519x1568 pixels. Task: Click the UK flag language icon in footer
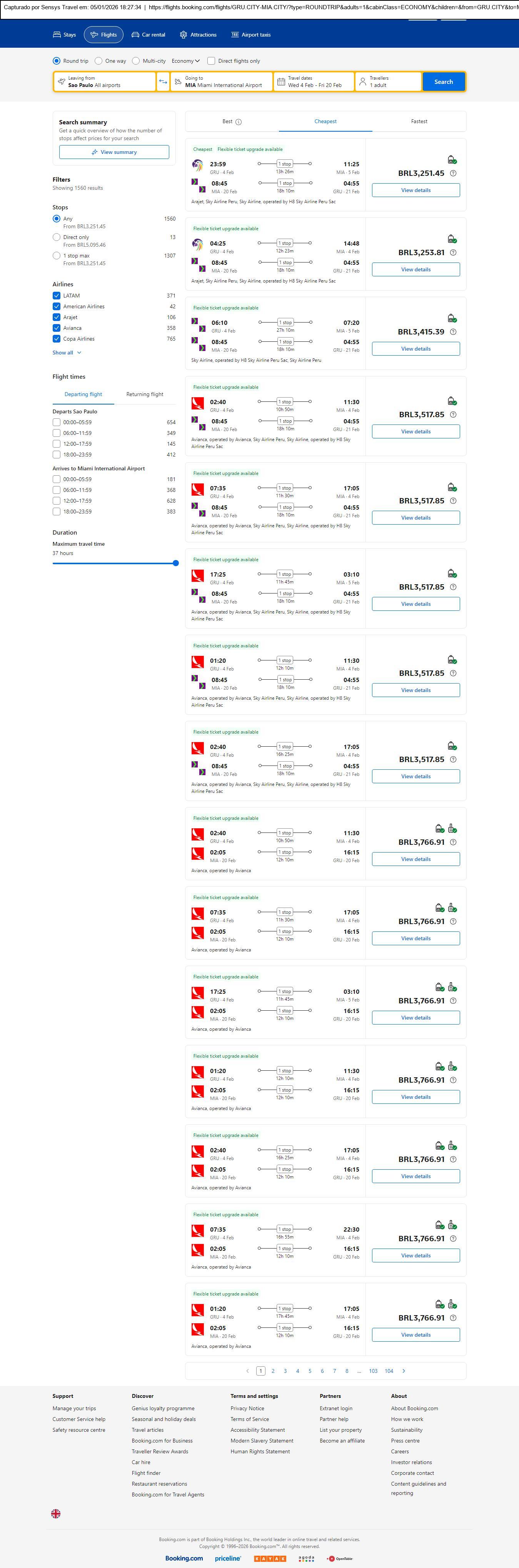tap(56, 1513)
